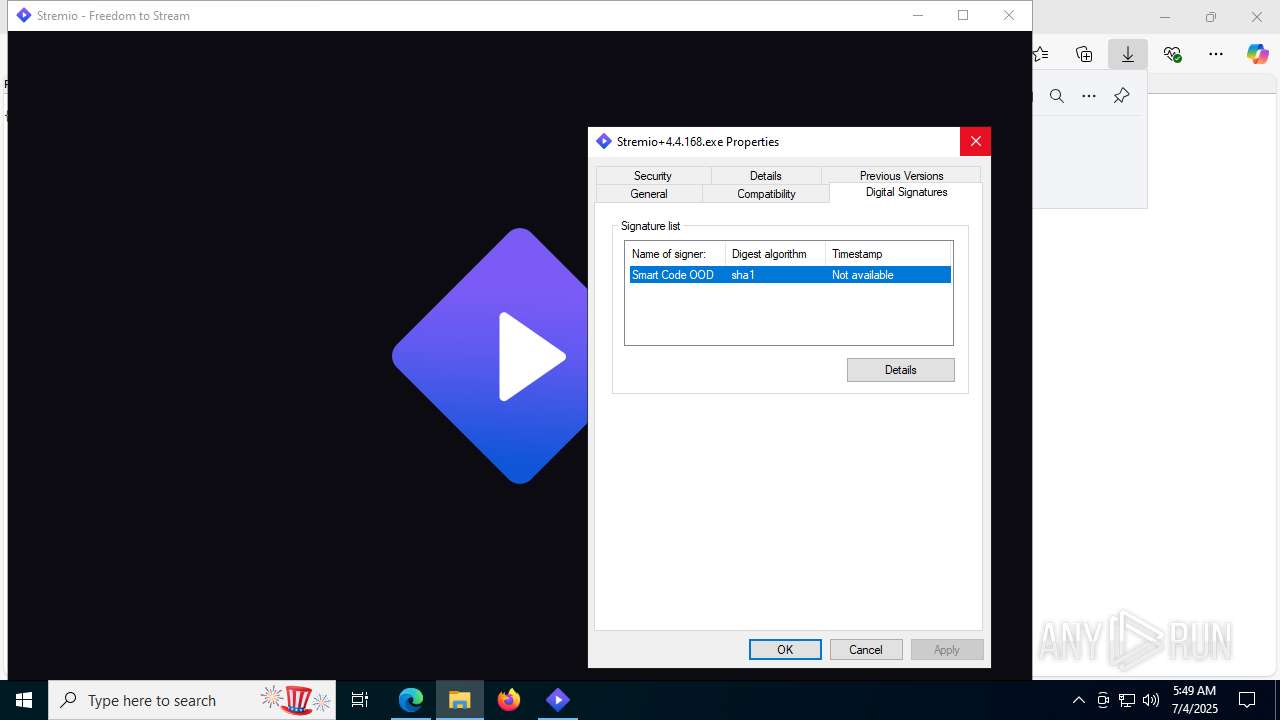The image size is (1280, 720).
Task: Click the greyed Apply button
Action: (947, 650)
